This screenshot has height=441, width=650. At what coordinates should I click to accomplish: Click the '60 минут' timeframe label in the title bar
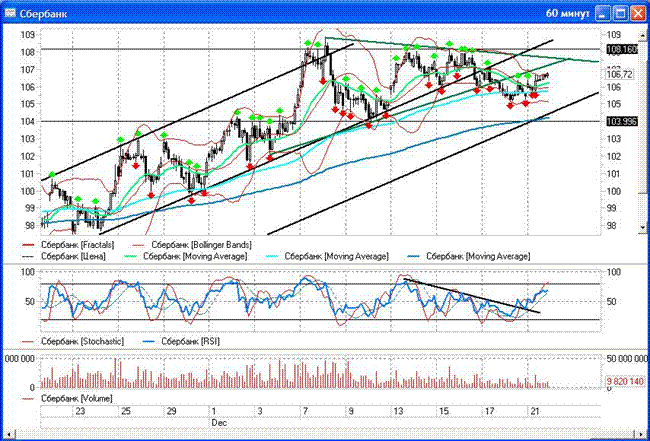[568, 14]
